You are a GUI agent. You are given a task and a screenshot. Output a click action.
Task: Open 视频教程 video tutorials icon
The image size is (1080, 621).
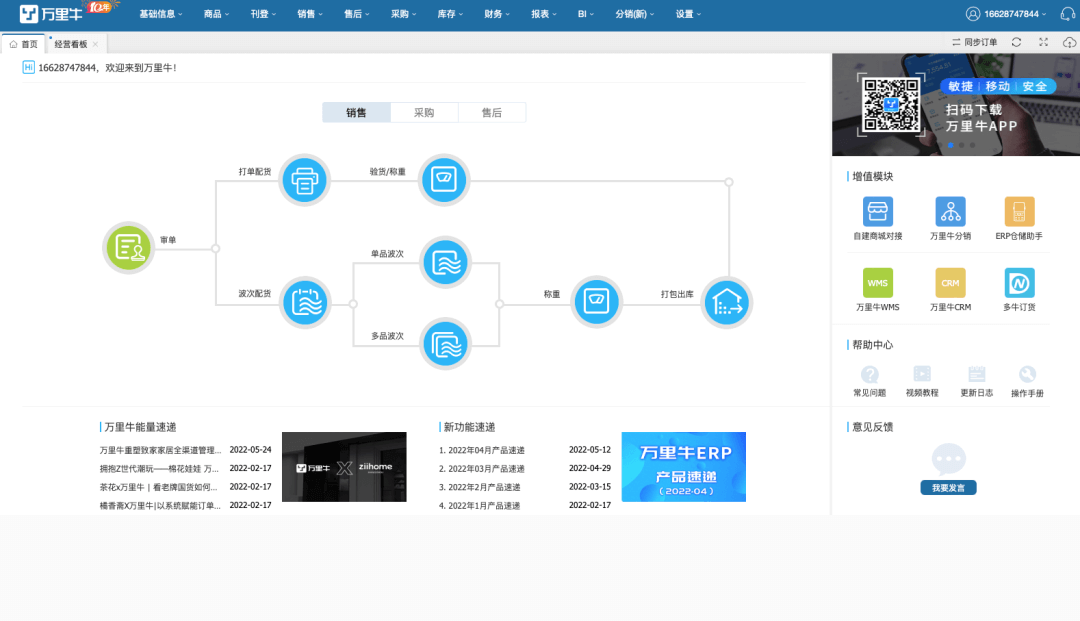(922, 374)
